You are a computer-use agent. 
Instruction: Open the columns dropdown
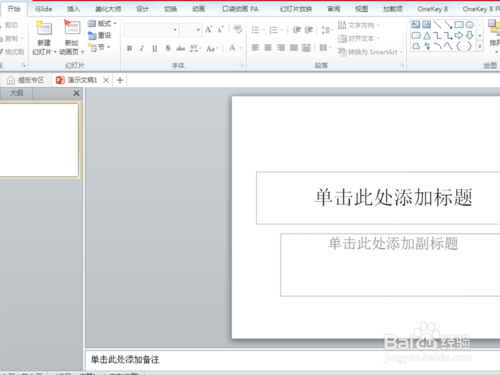325,48
